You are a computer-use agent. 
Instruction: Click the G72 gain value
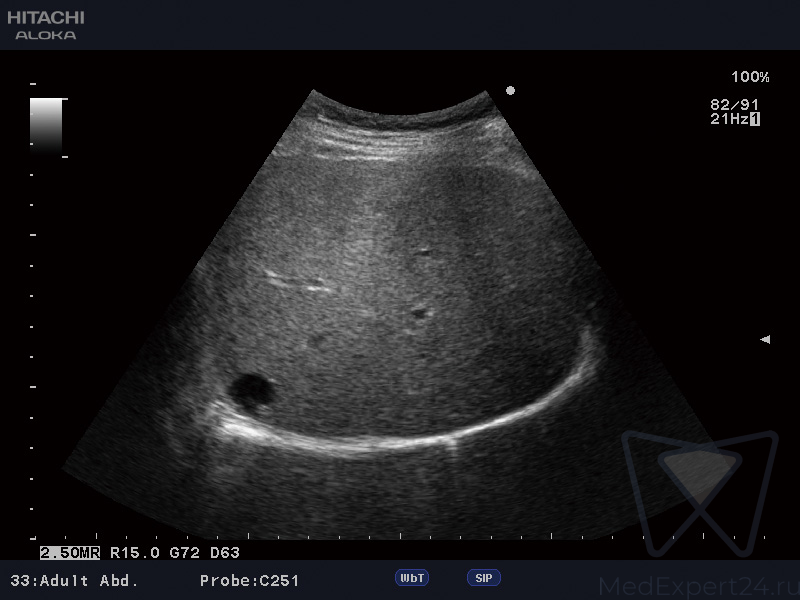point(182,552)
